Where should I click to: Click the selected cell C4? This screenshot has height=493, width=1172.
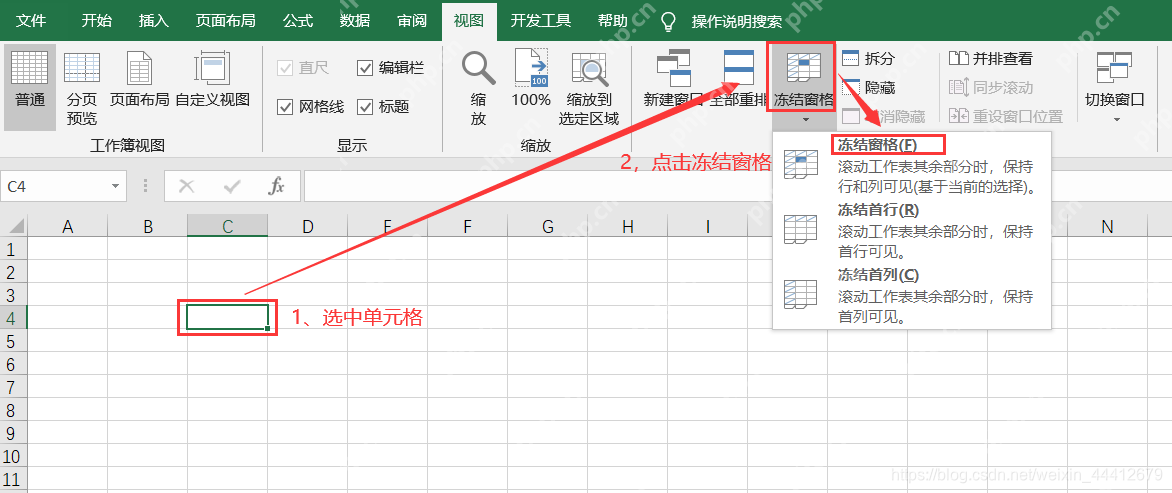(x=227, y=317)
